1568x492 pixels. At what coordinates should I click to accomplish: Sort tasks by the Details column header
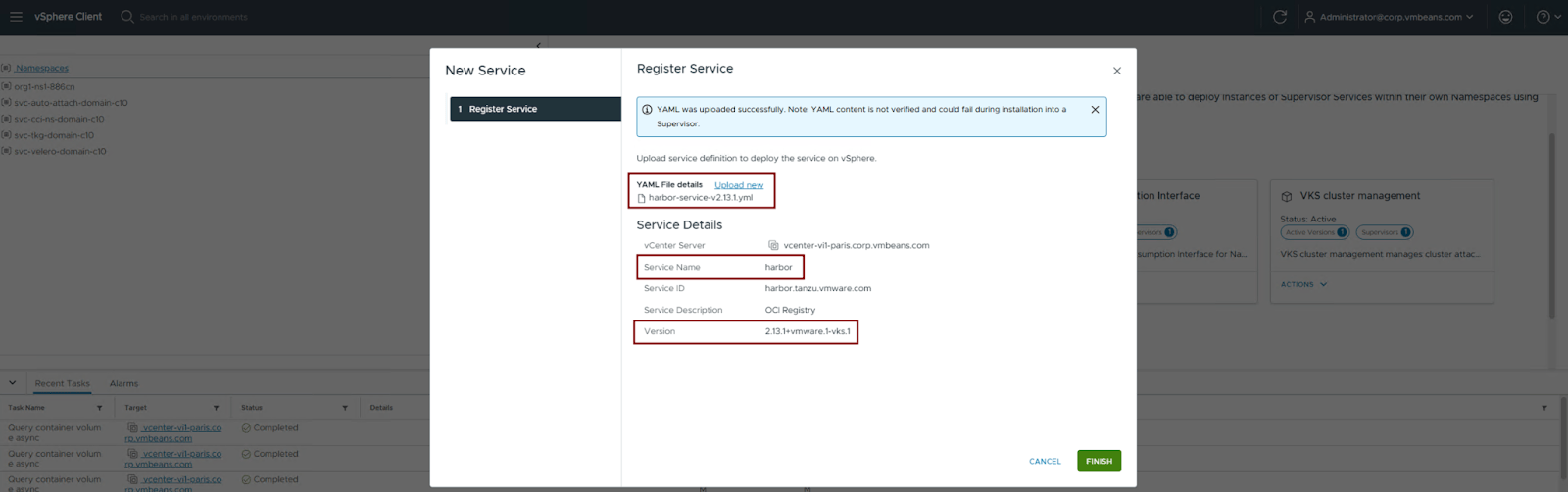click(x=381, y=408)
